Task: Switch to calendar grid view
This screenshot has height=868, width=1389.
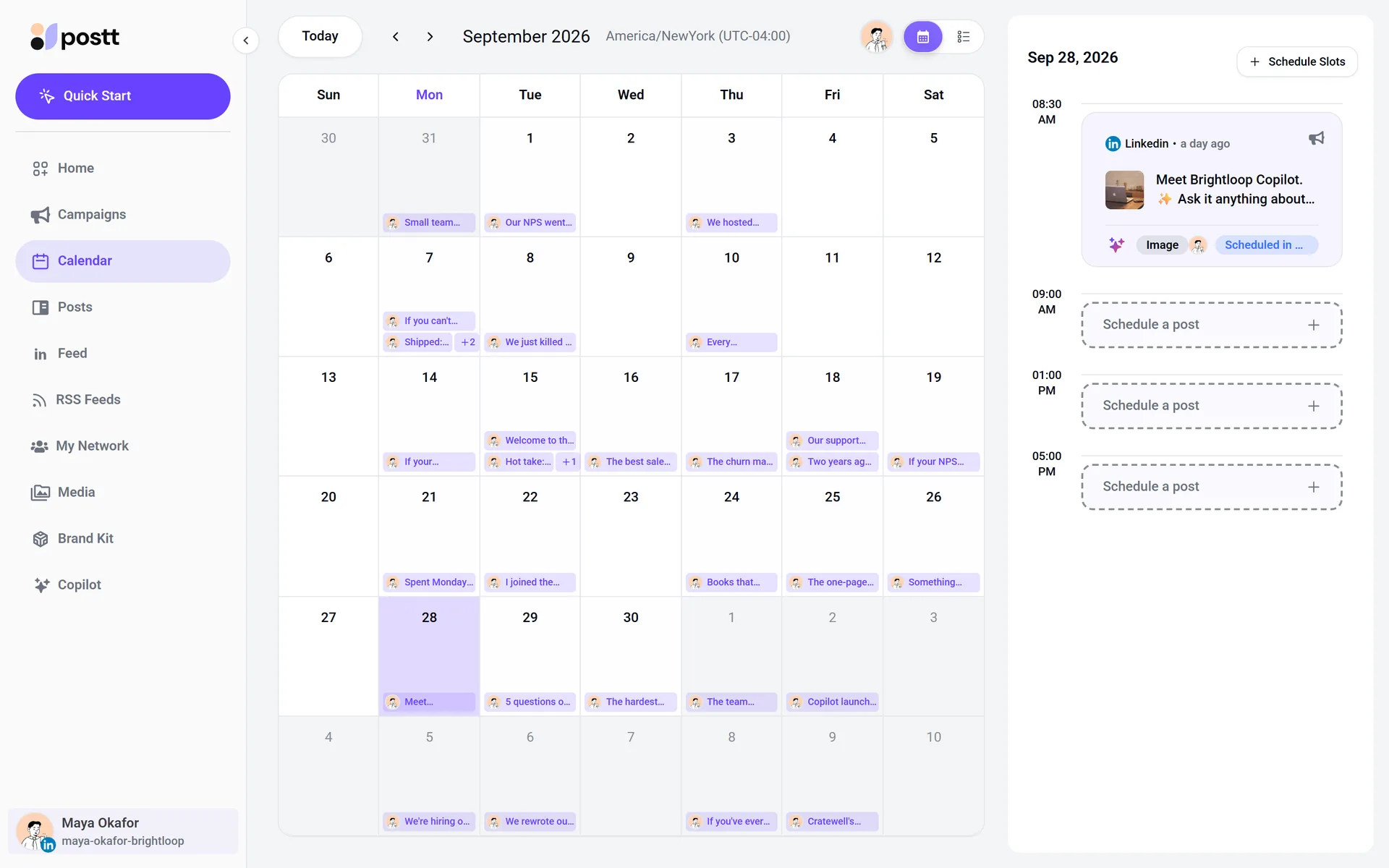Action: (x=922, y=37)
